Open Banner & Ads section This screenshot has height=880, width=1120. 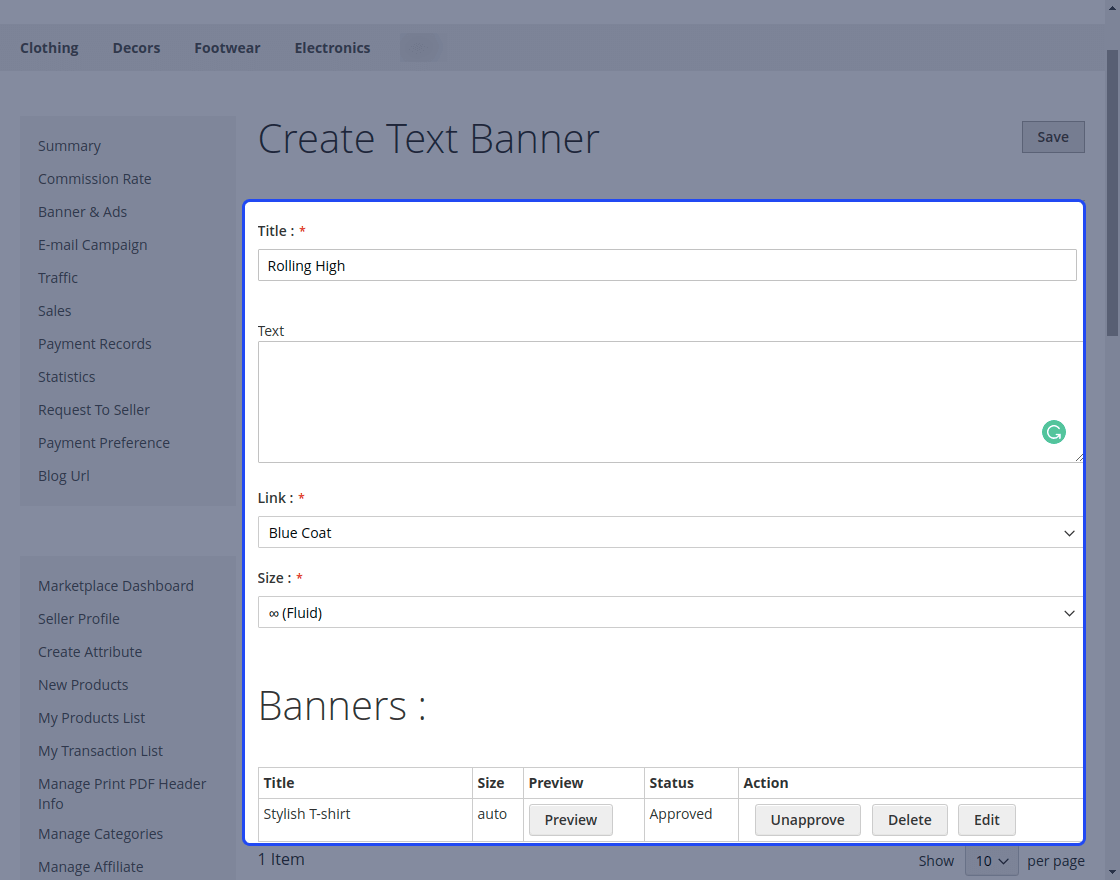coord(82,211)
